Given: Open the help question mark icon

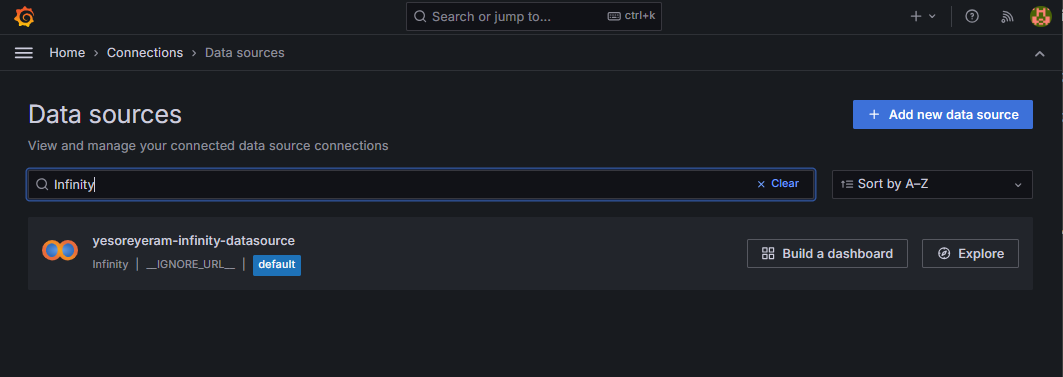Looking at the screenshot, I should (x=972, y=17).
